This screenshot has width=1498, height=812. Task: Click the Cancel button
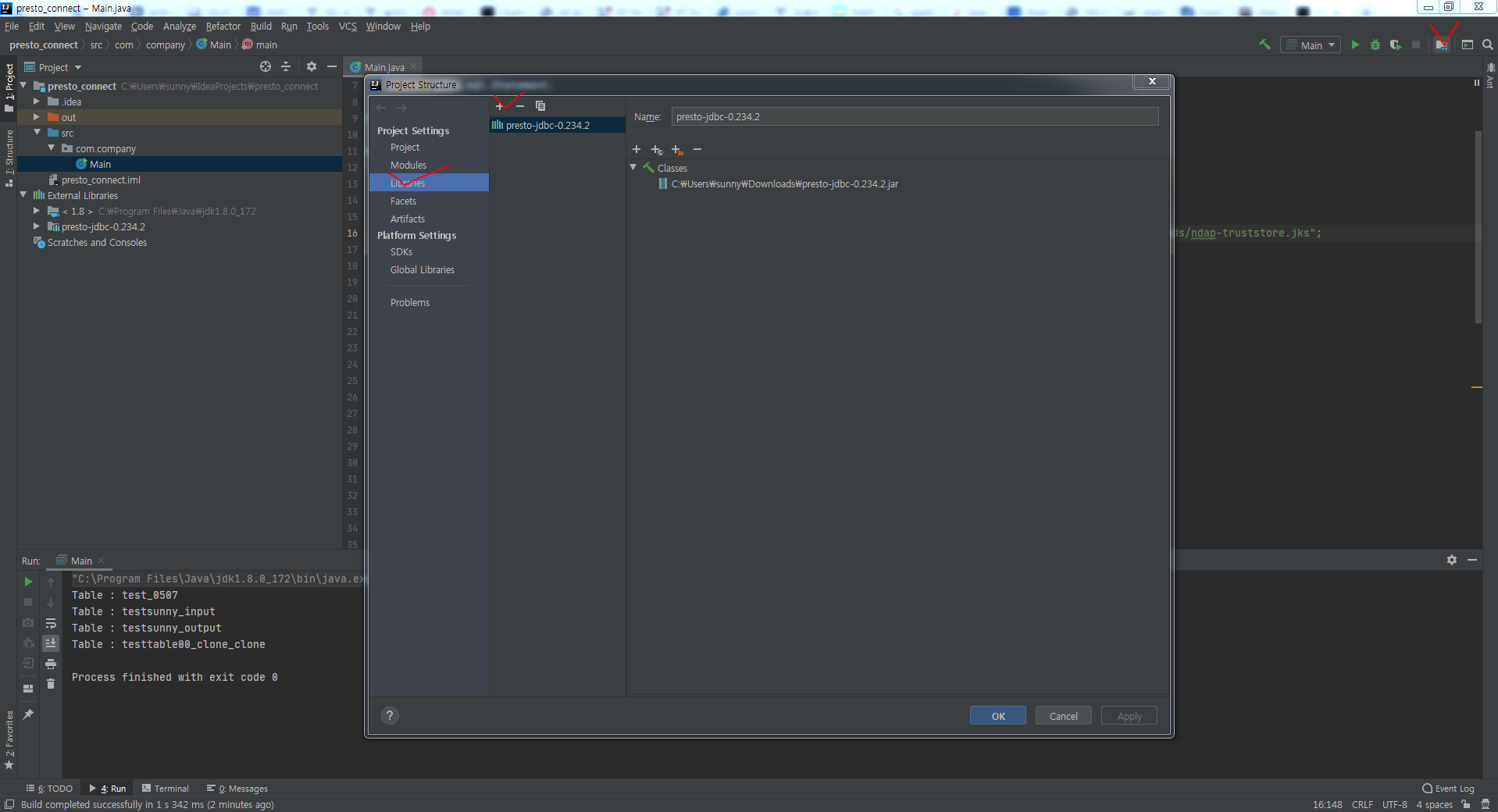(x=1064, y=716)
